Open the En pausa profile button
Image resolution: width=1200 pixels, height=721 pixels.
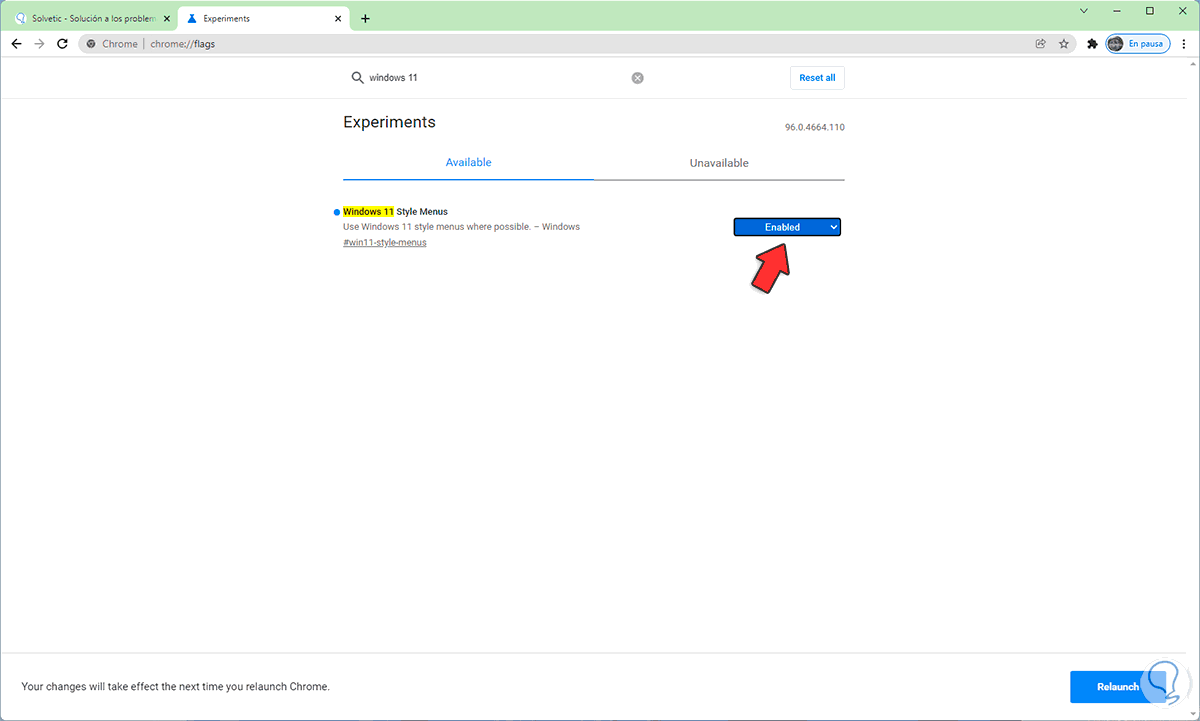pyautogui.click(x=1138, y=44)
